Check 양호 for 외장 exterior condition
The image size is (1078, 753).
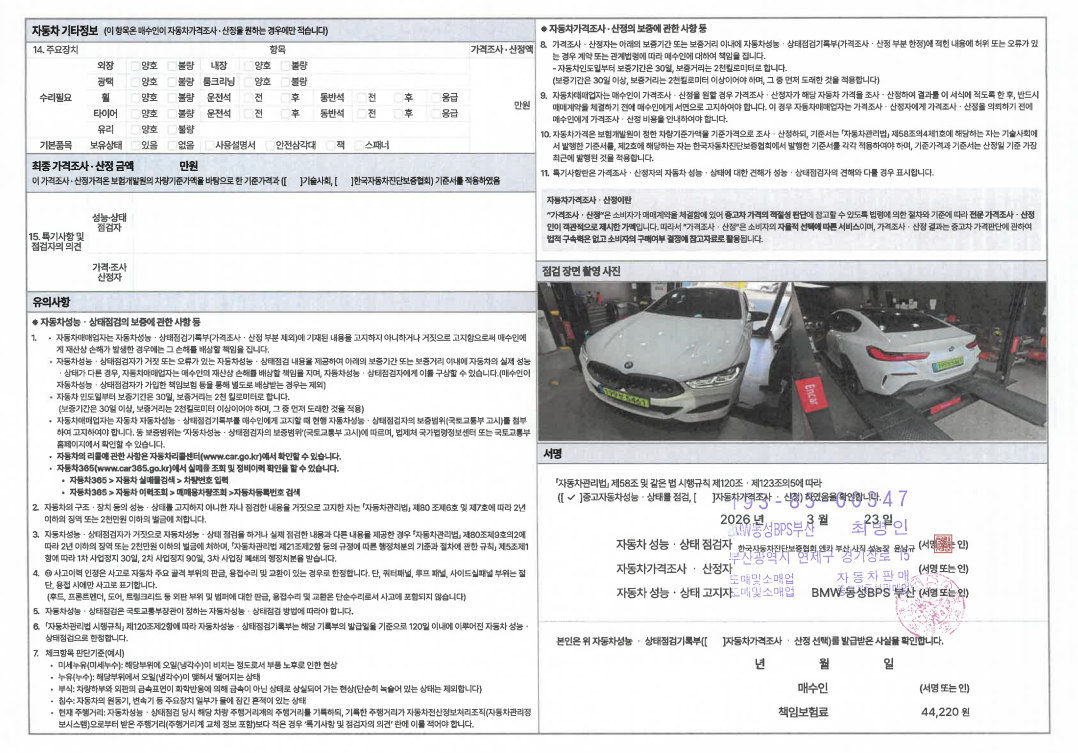(135, 65)
